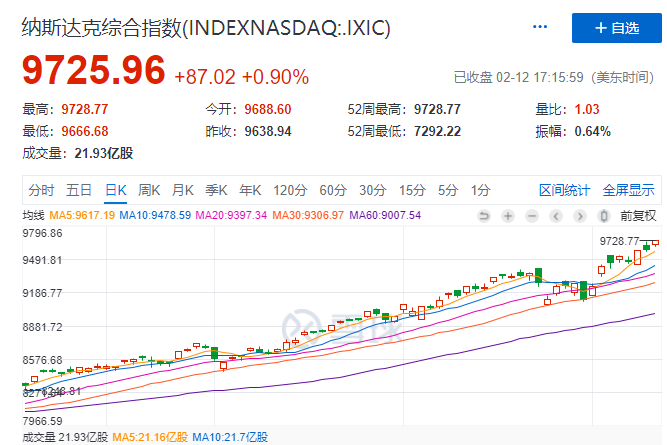Click the chart reset undo arrow icon
This screenshot has width=667, height=445.
pyautogui.click(x=484, y=216)
